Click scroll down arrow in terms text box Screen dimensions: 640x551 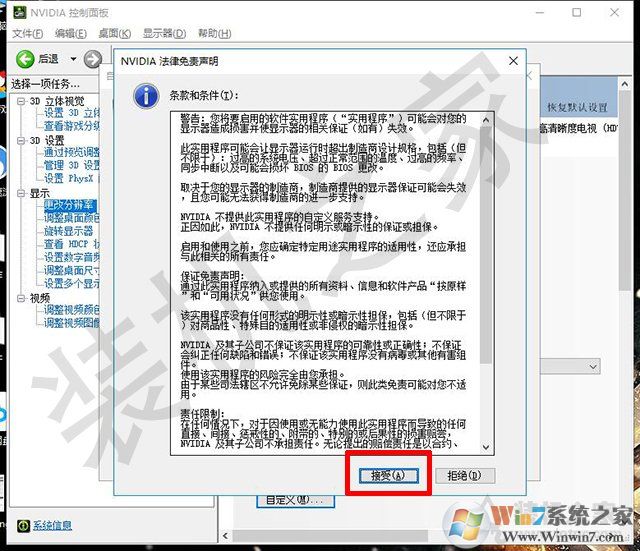tap(486, 447)
